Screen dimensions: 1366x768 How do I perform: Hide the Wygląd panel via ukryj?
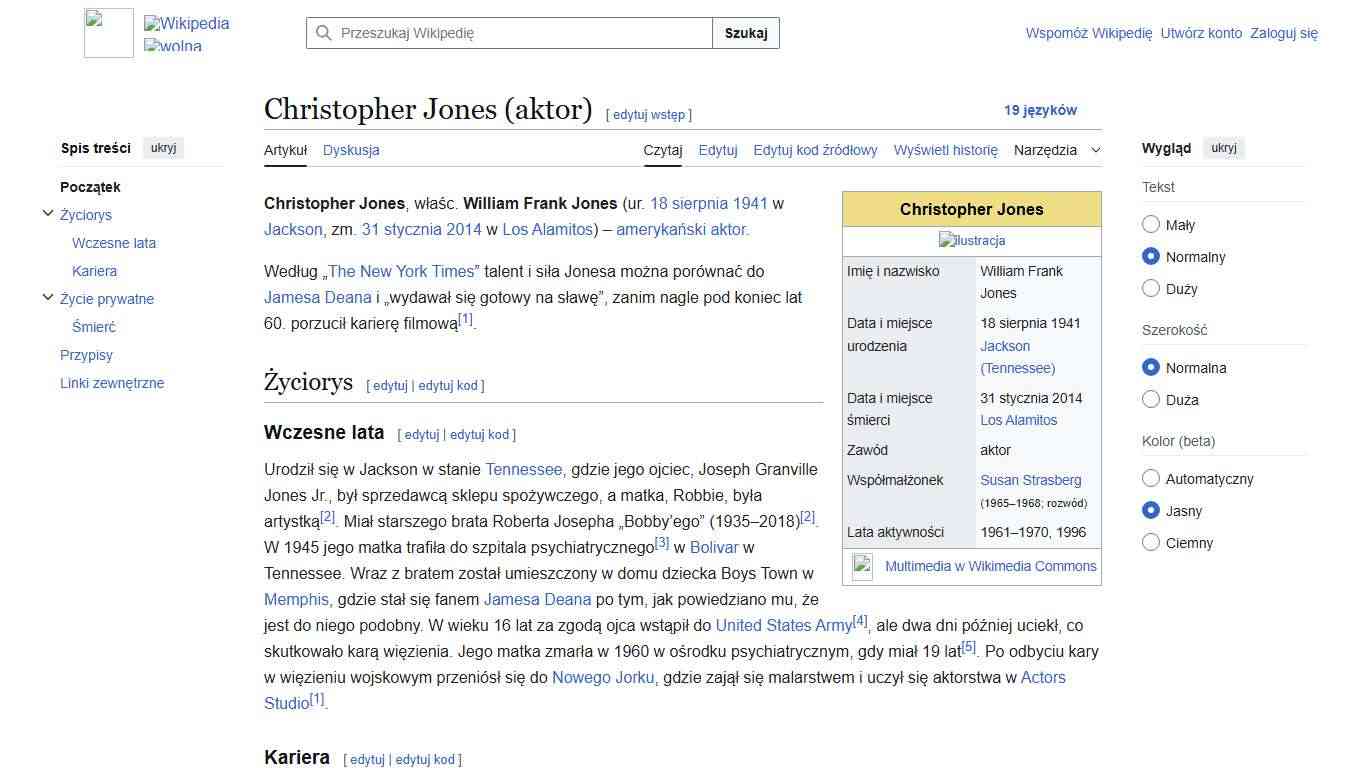[x=1224, y=147]
